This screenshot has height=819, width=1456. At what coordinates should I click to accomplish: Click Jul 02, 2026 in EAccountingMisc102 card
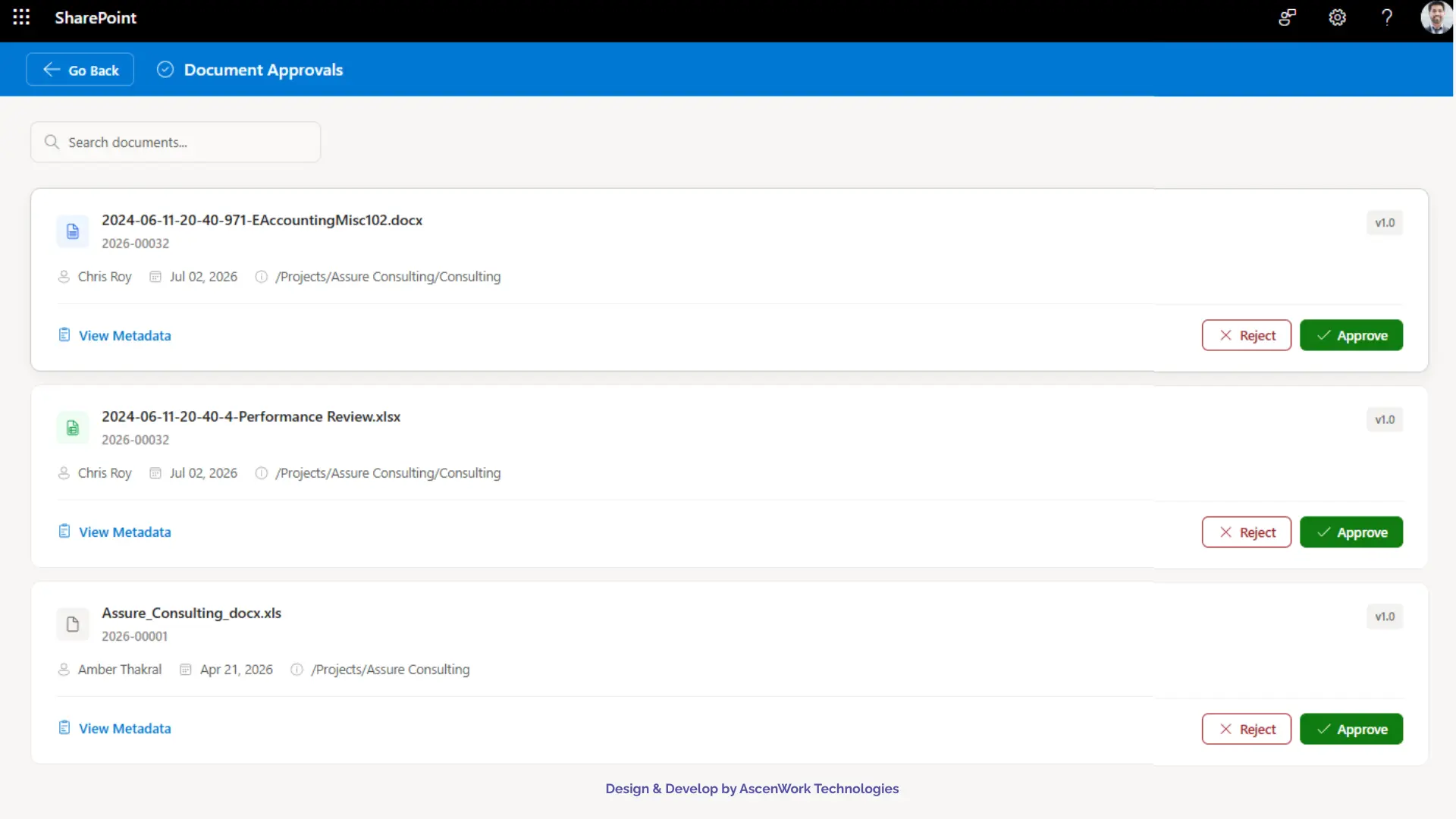(x=203, y=277)
